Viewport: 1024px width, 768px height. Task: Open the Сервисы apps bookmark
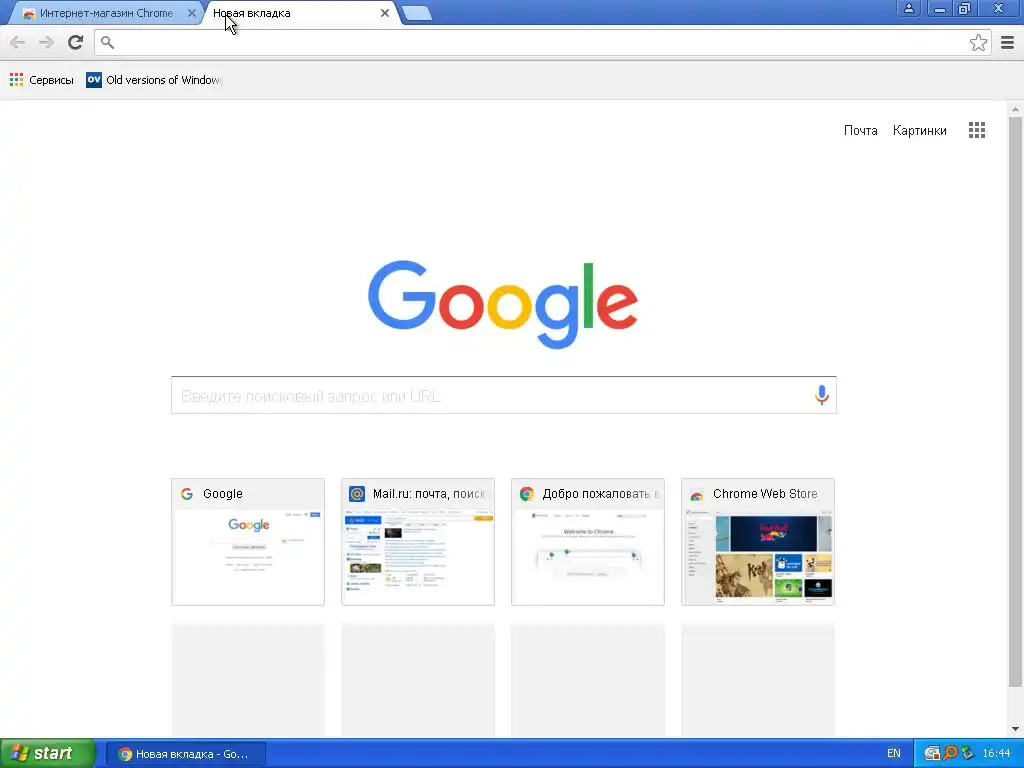tap(42, 80)
